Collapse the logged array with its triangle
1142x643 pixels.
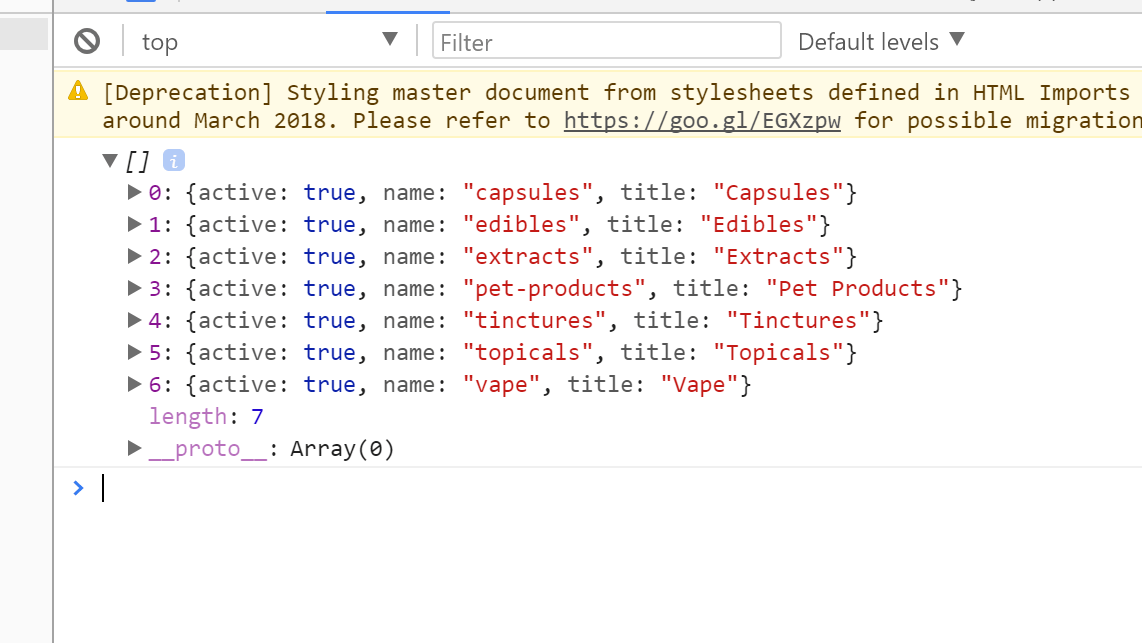coord(110,160)
